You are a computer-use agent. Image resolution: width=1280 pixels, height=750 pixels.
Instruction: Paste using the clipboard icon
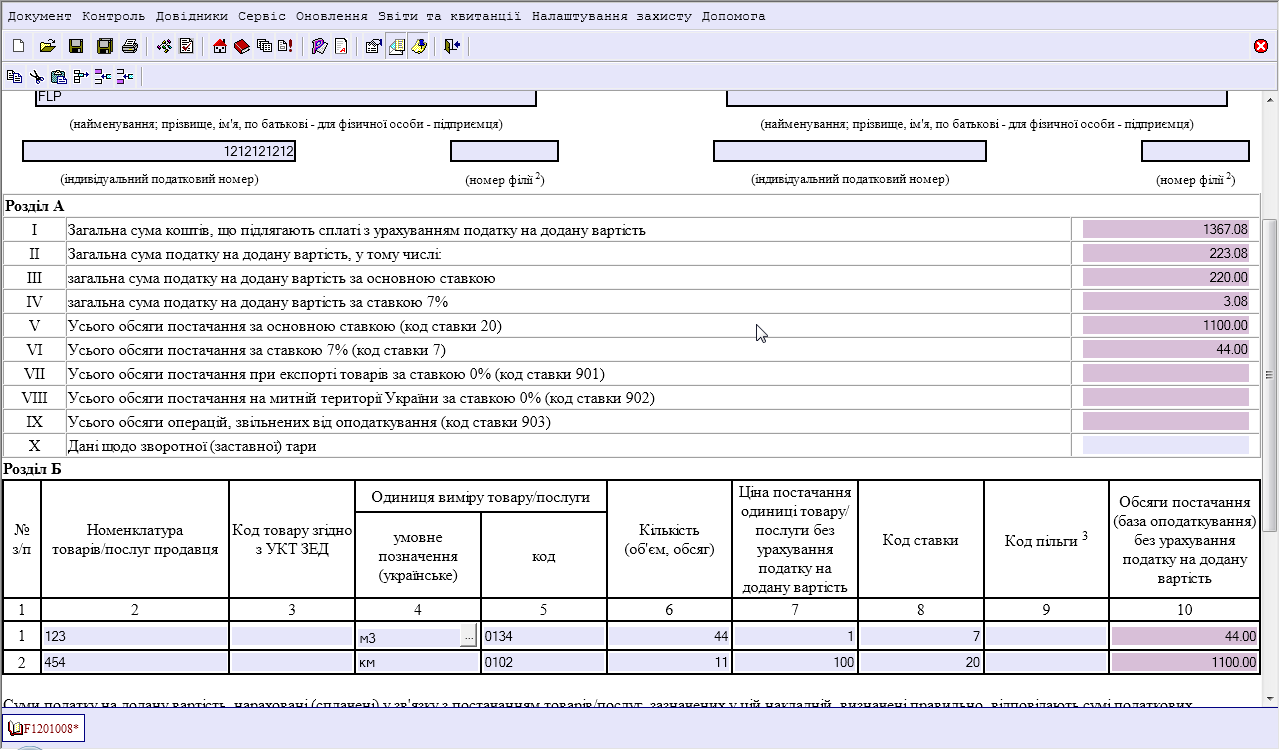click(x=58, y=76)
